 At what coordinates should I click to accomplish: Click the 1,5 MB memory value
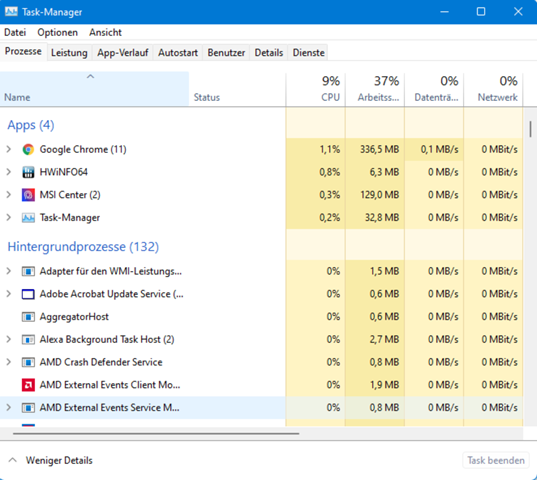(384, 271)
